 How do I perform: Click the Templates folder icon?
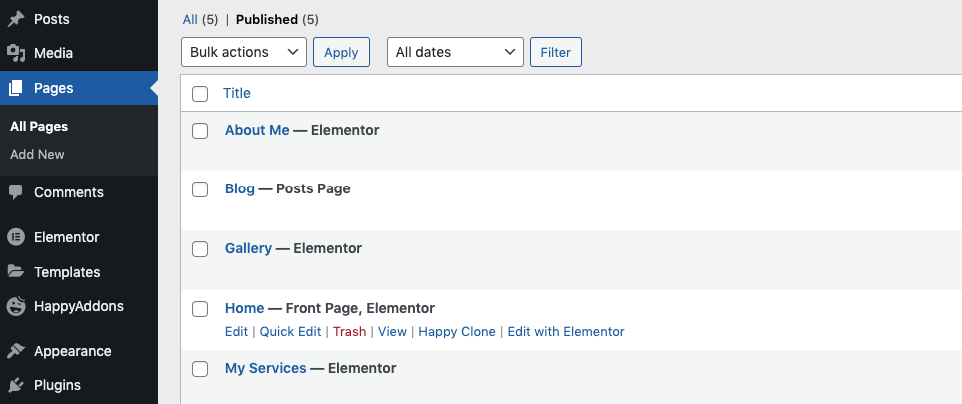coord(16,271)
